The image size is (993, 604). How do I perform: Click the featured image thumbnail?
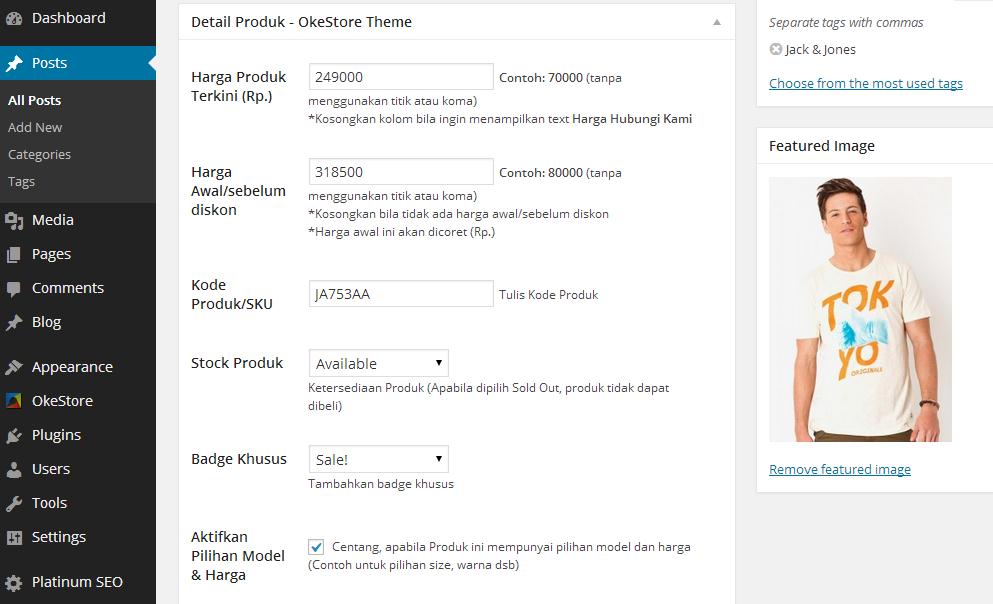click(x=860, y=309)
